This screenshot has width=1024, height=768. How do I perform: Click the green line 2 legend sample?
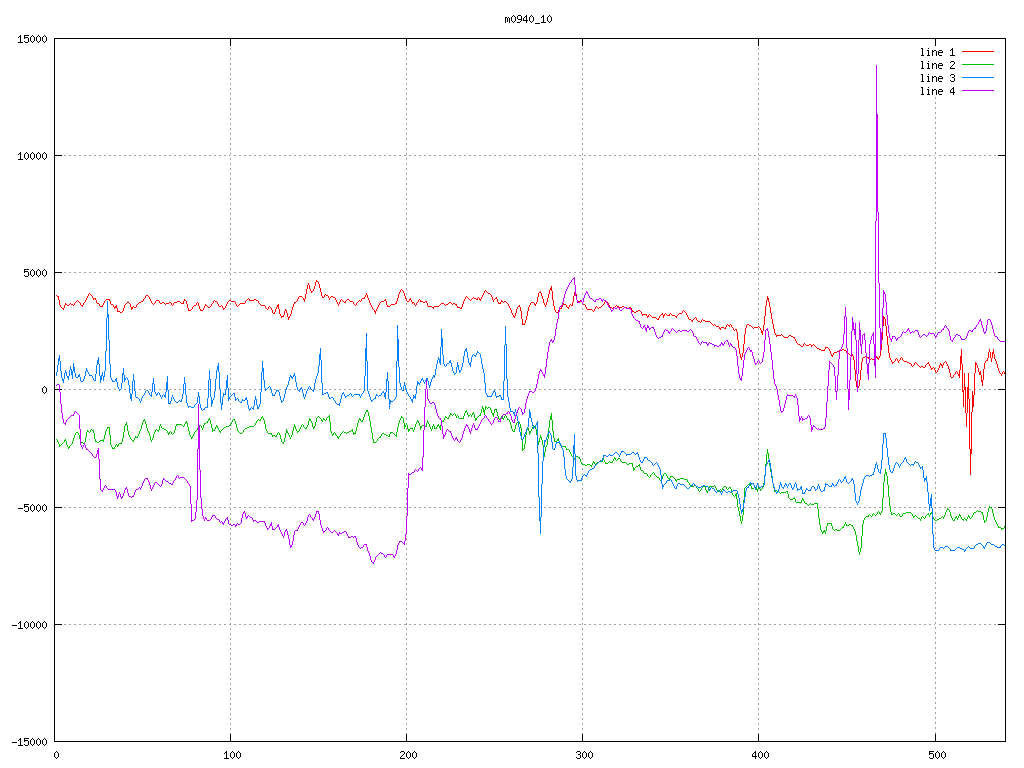click(979, 65)
